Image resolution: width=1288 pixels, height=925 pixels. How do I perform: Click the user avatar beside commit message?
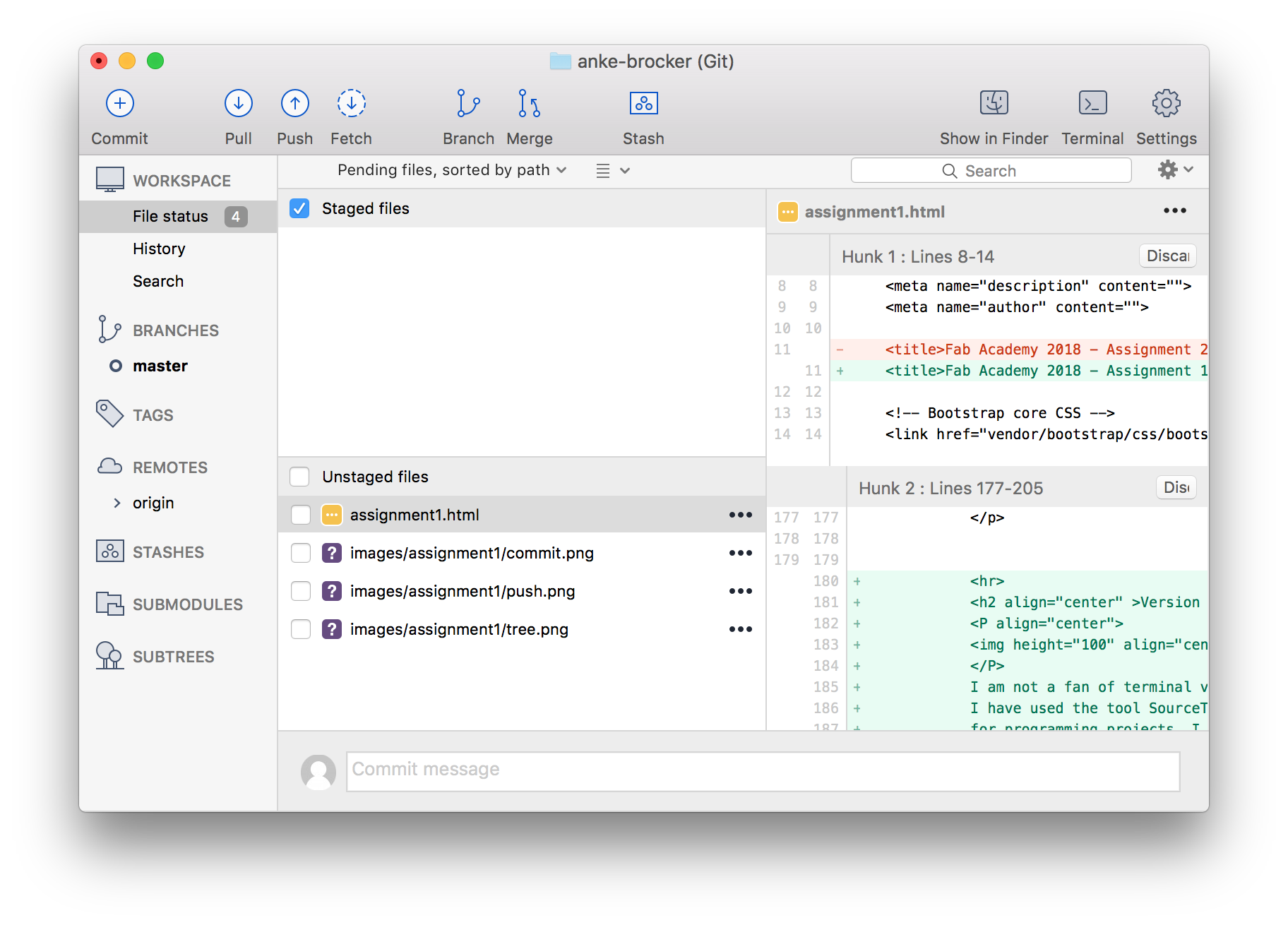(x=318, y=772)
